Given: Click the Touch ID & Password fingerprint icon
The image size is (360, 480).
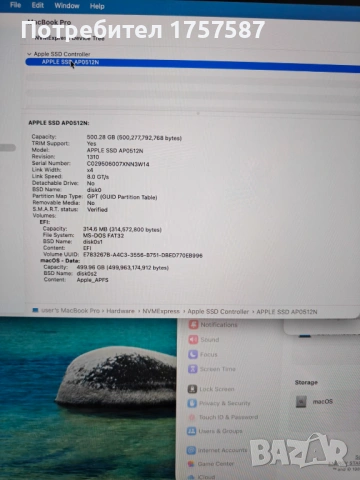Looking at the screenshot, I should coord(192,417).
